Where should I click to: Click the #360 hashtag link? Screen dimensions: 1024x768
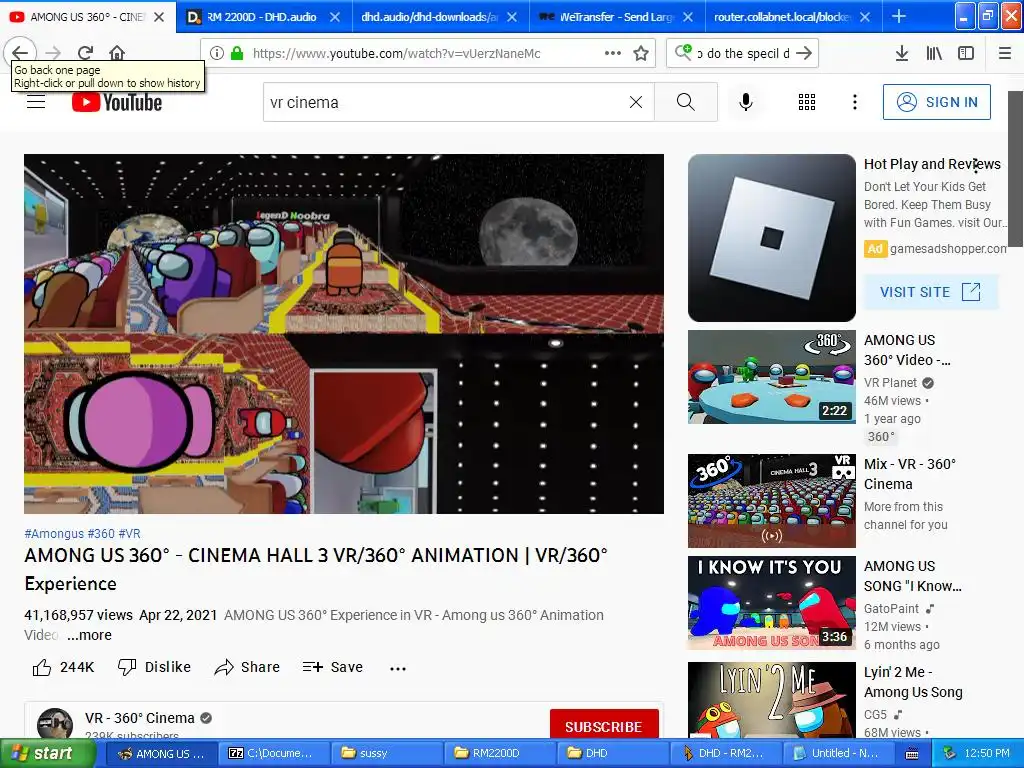point(101,534)
